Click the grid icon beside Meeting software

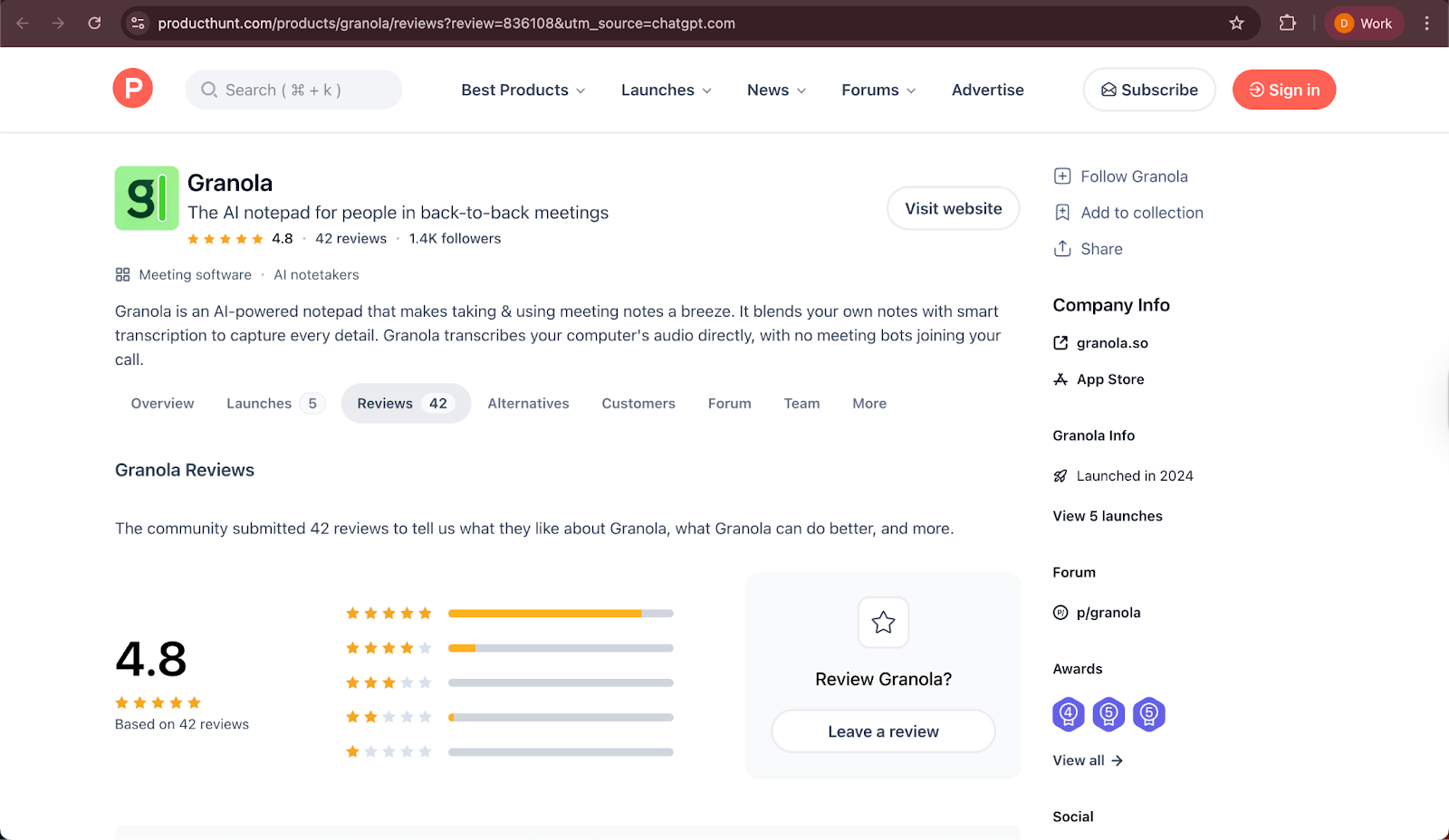click(122, 274)
